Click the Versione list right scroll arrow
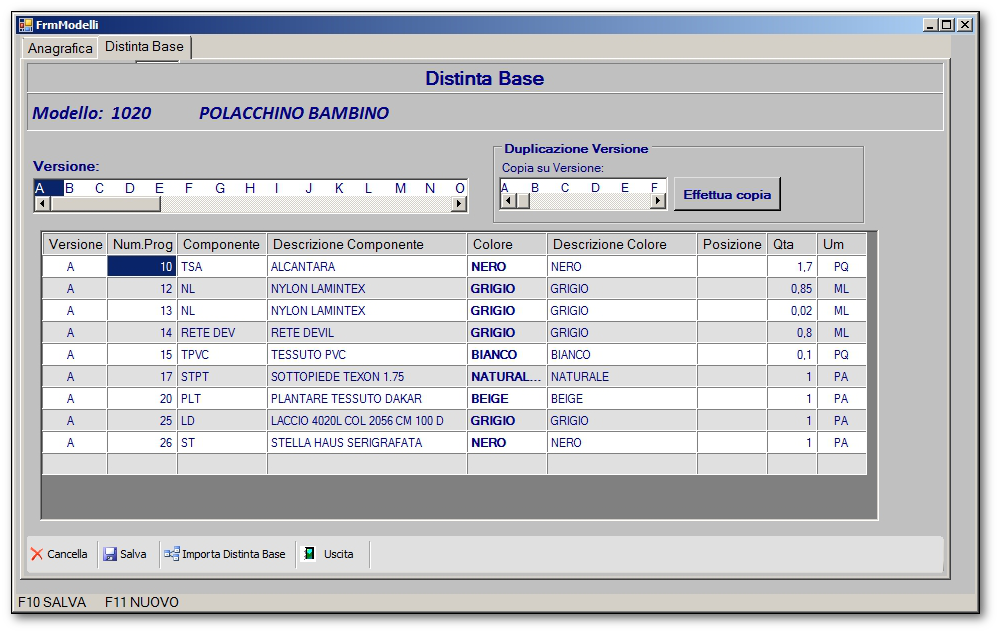The image size is (999, 633). pos(458,204)
